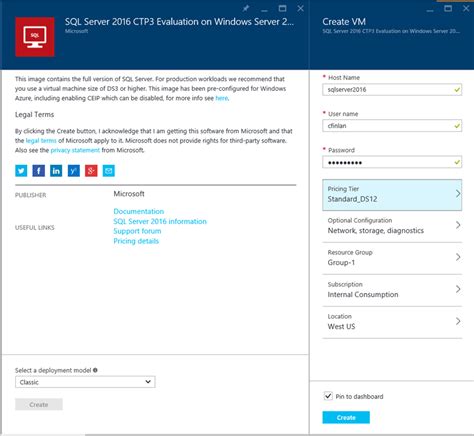This screenshot has height=436, width=474.
Task: Close the Create VM blade
Action: [466, 8]
